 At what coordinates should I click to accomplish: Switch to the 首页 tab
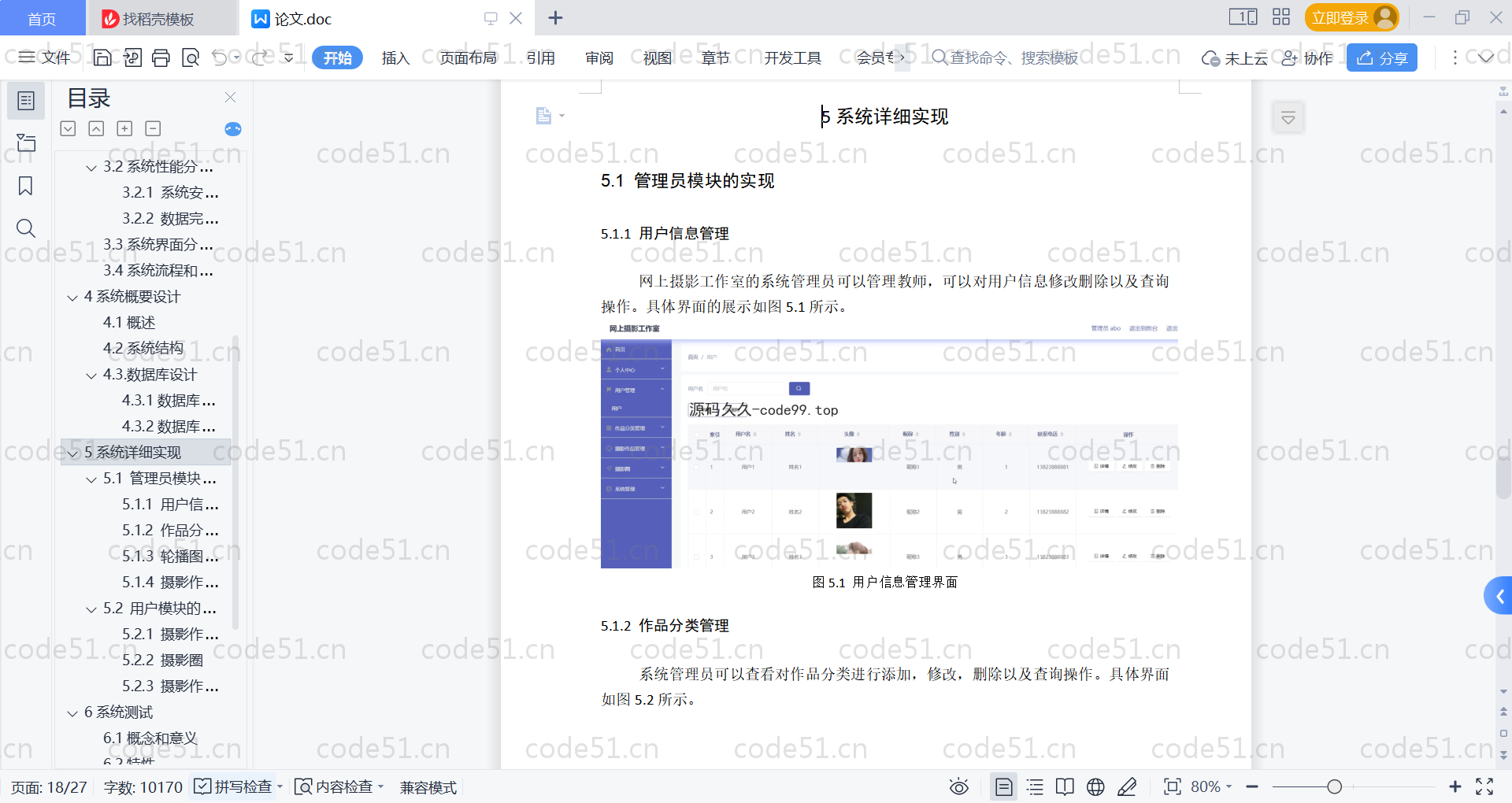pos(42,18)
